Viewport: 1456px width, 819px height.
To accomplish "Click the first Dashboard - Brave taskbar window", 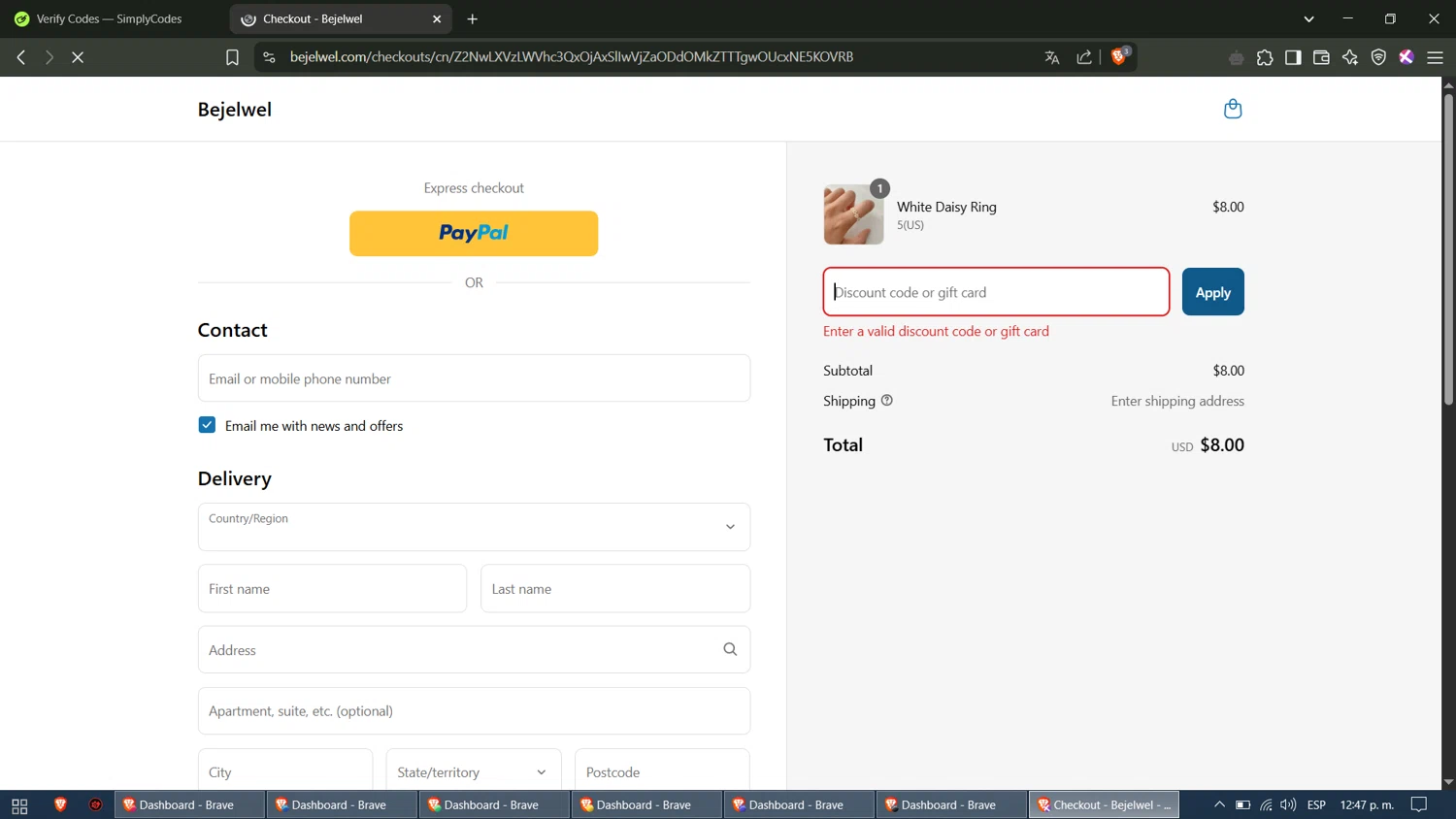I will (190, 804).
